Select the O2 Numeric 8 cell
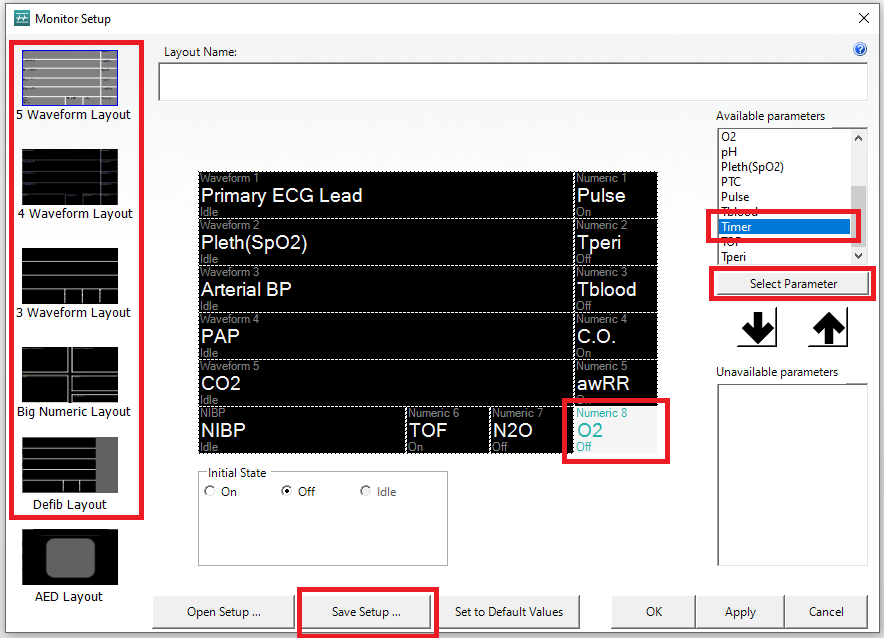Screen dimensions: 884x638 (x=614, y=430)
